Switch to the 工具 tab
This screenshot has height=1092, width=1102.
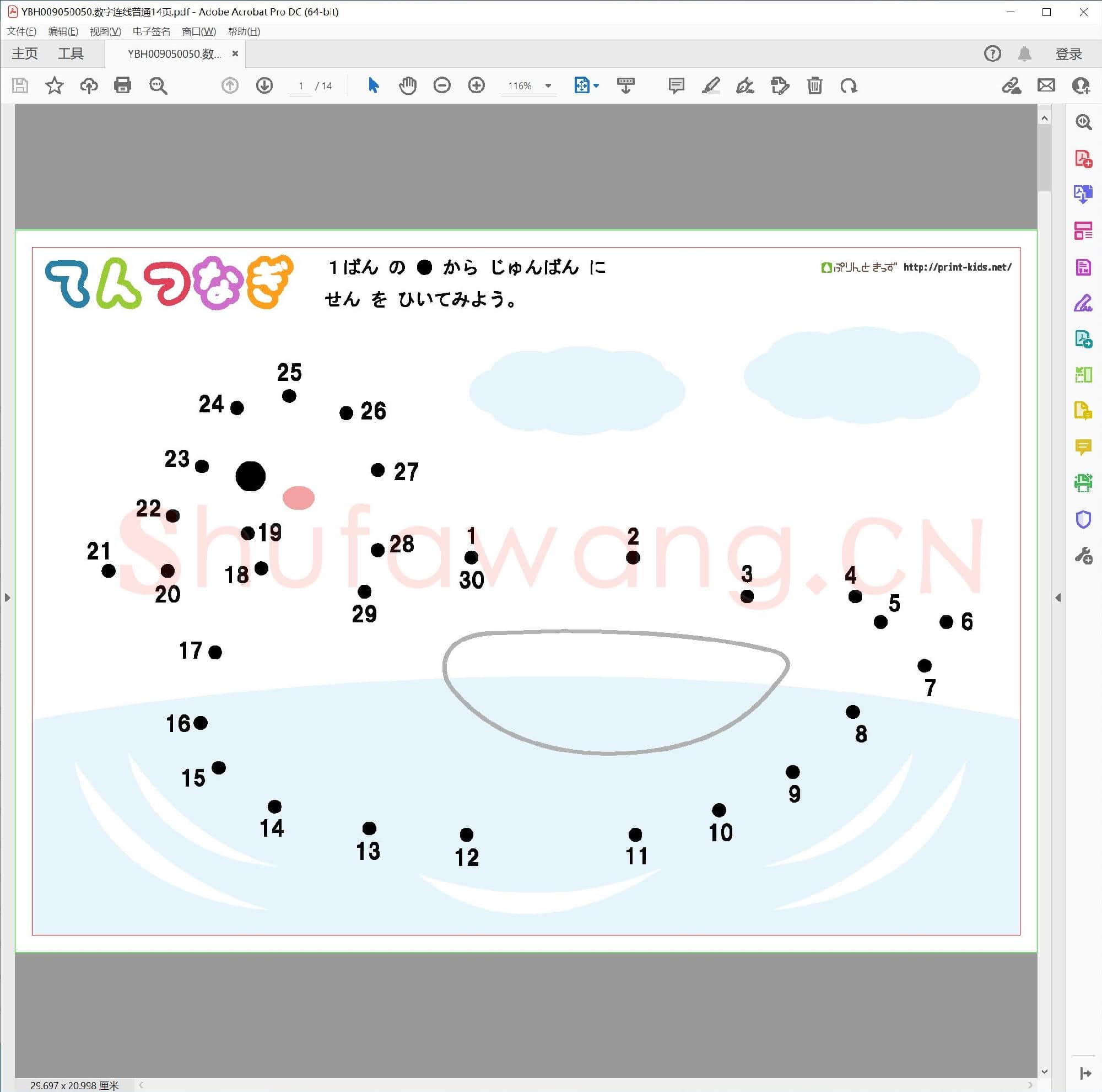(x=71, y=53)
